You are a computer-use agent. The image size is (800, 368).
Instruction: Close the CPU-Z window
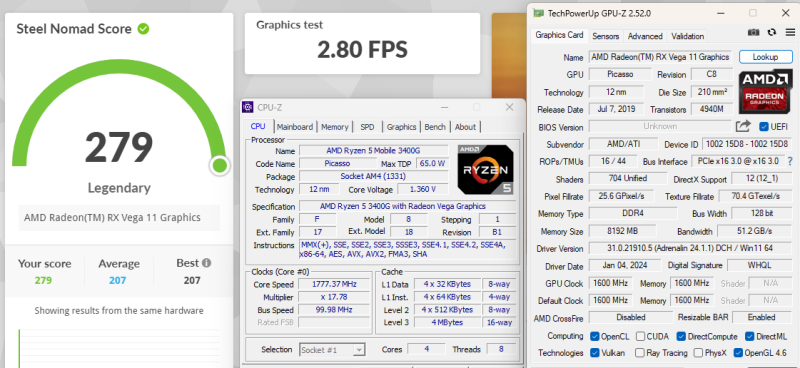(509, 107)
